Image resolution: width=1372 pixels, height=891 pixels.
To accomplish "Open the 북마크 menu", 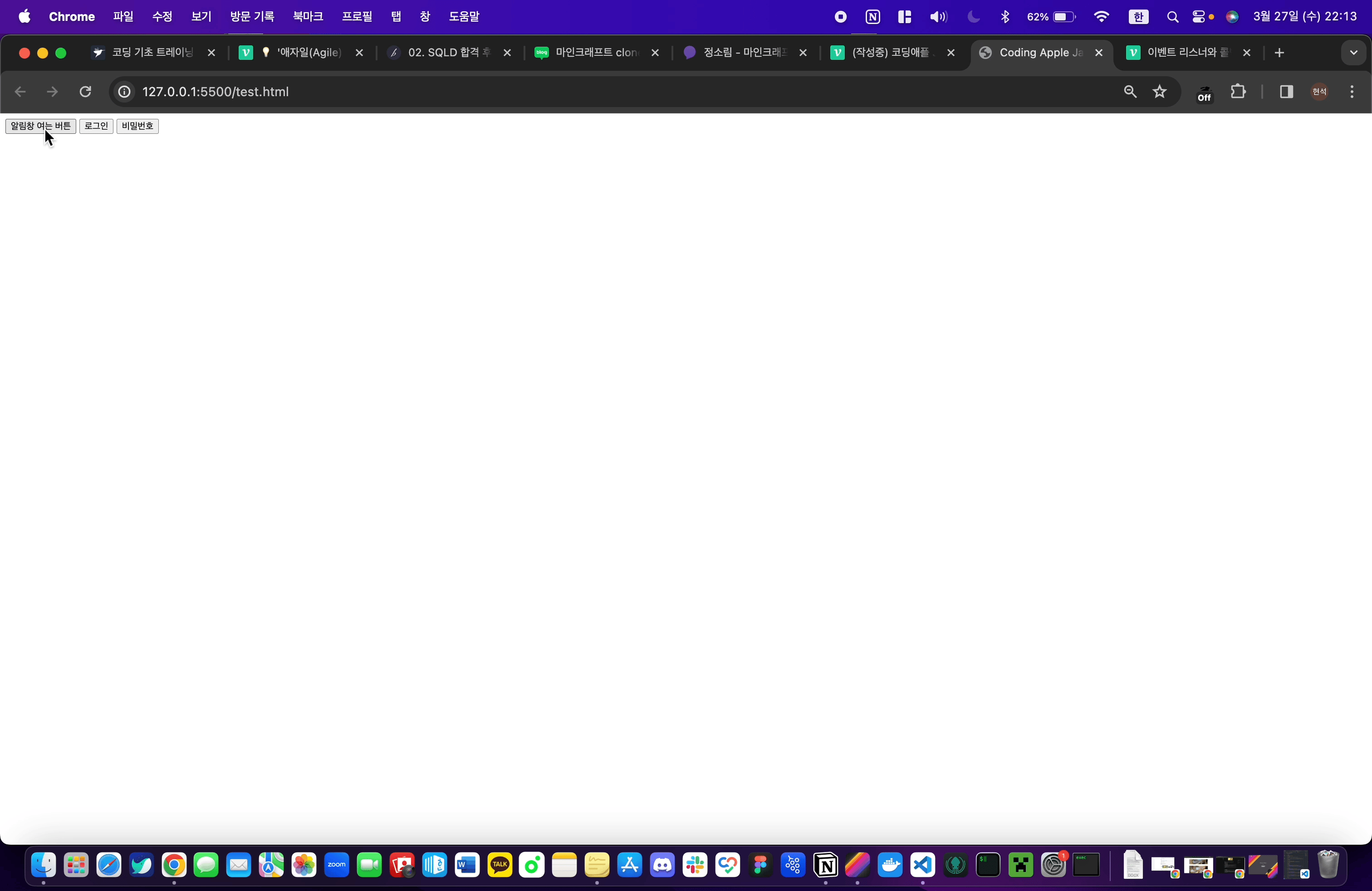I will (308, 17).
